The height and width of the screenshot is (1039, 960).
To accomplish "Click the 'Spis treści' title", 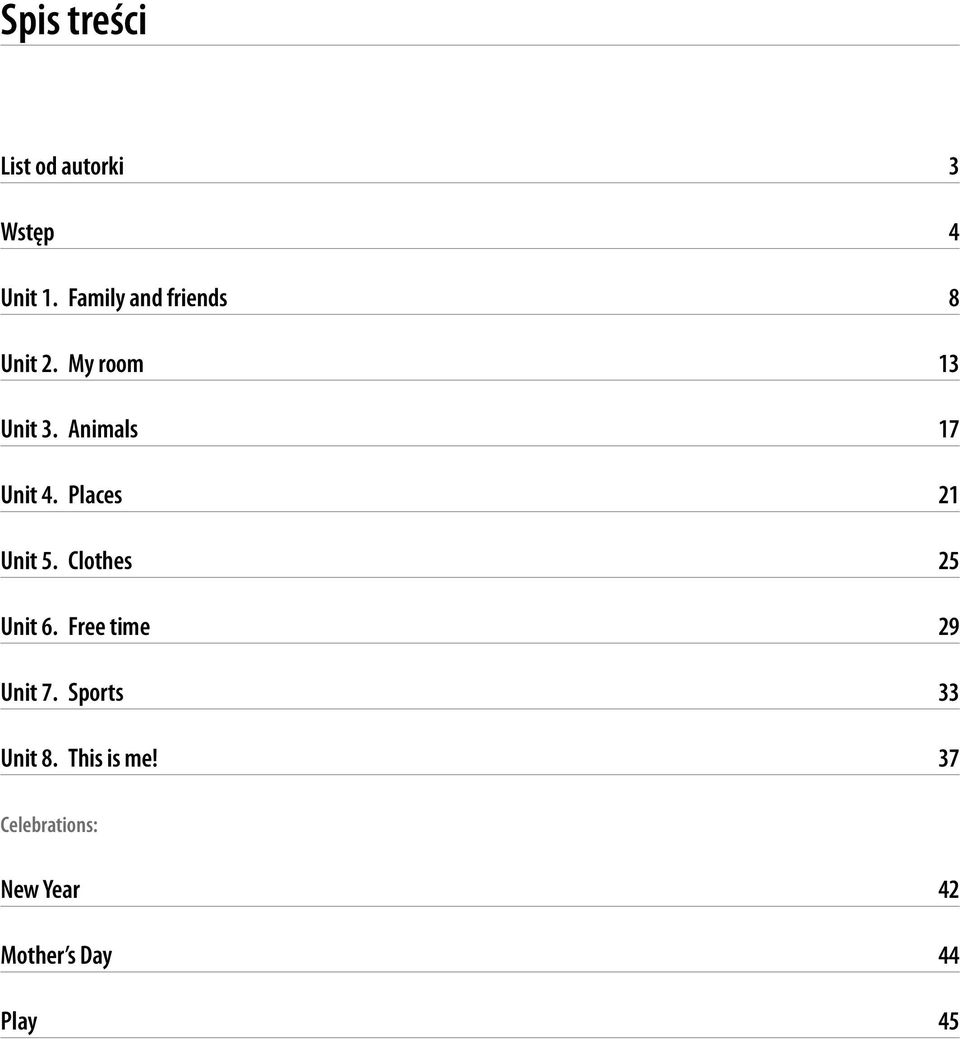I will [x=73, y=20].
